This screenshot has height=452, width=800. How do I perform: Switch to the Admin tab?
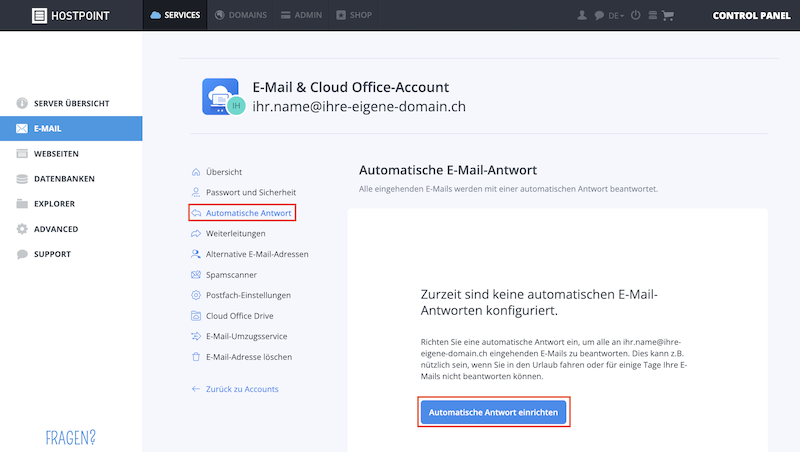(302, 15)
